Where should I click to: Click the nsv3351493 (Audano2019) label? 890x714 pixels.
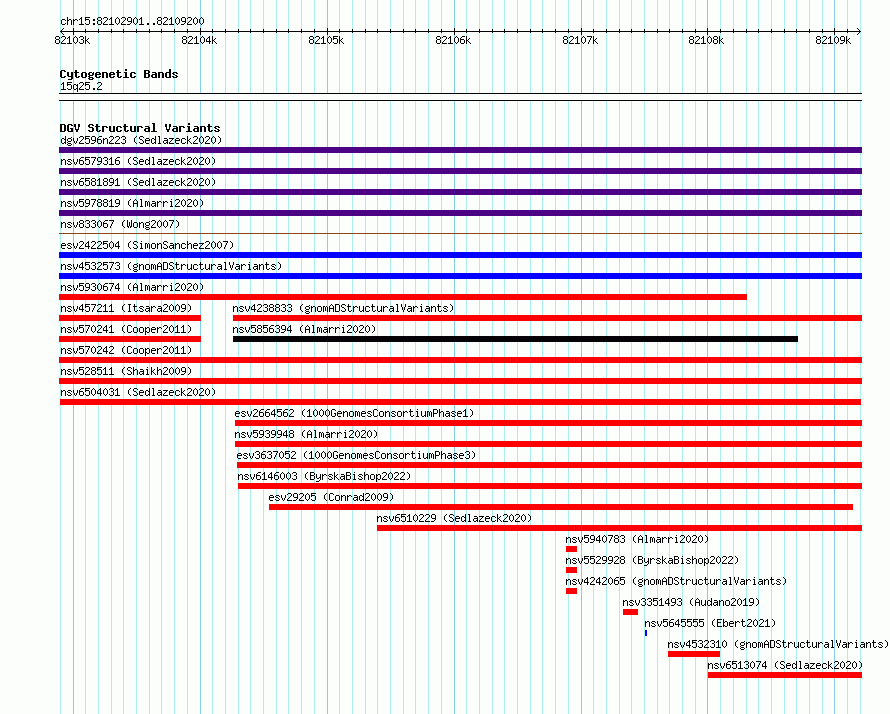pyautogui.click(x=691, y=602)
